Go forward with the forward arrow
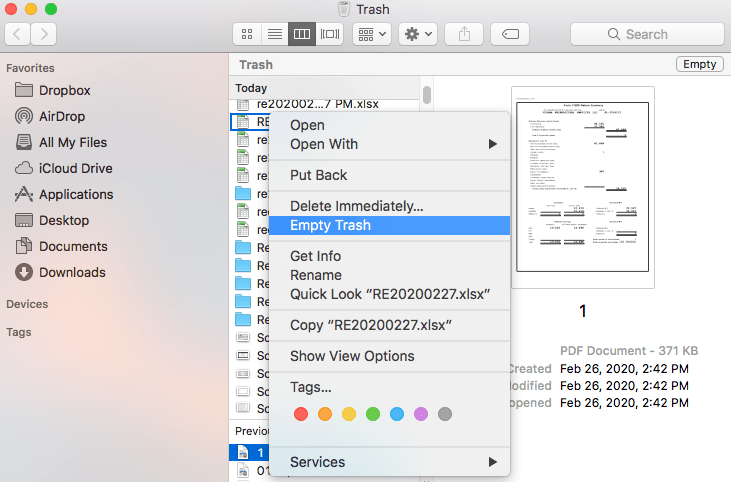 pyautogui.click(x=43, y=34)
